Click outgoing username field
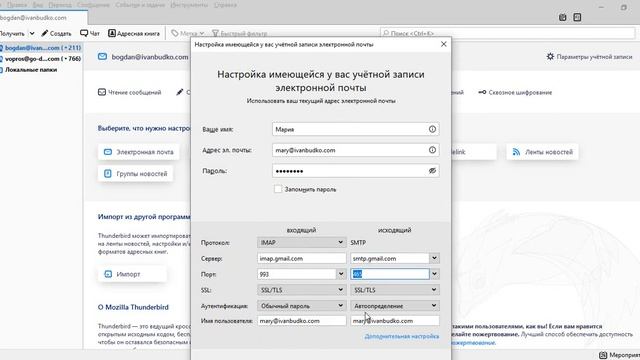 click(395, 321)
